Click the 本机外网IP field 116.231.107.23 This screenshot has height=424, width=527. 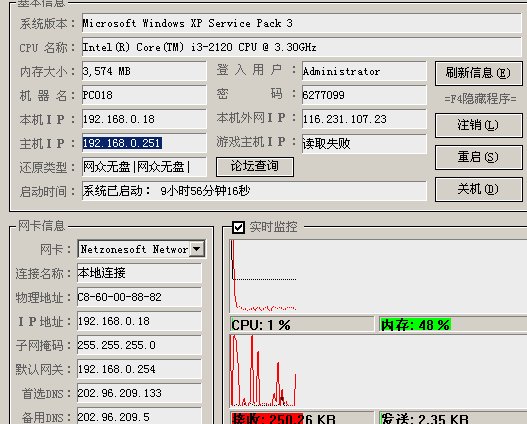click(364, 119)
